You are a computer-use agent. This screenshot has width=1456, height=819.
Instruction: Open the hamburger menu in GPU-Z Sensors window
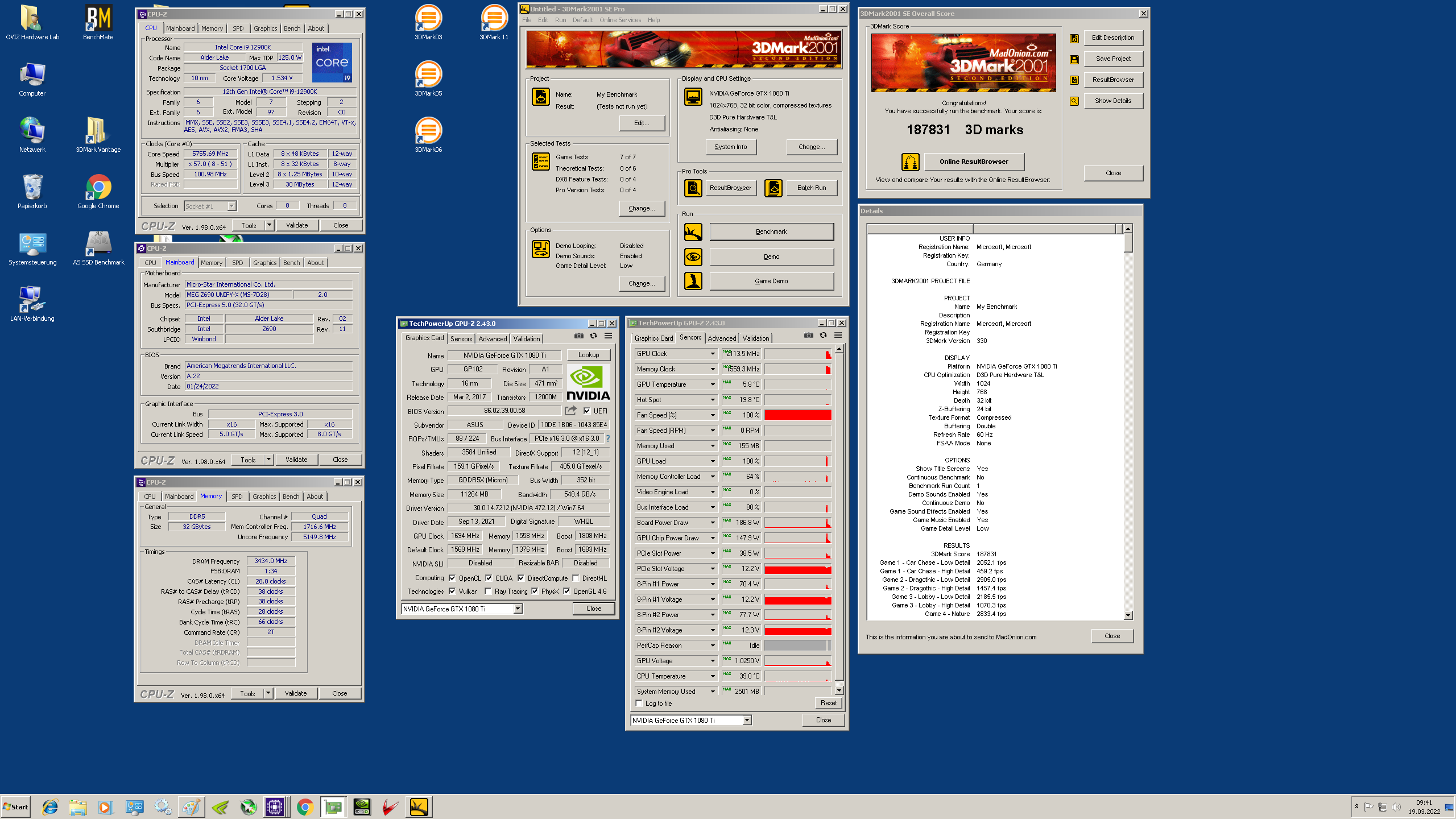[838, 335]
